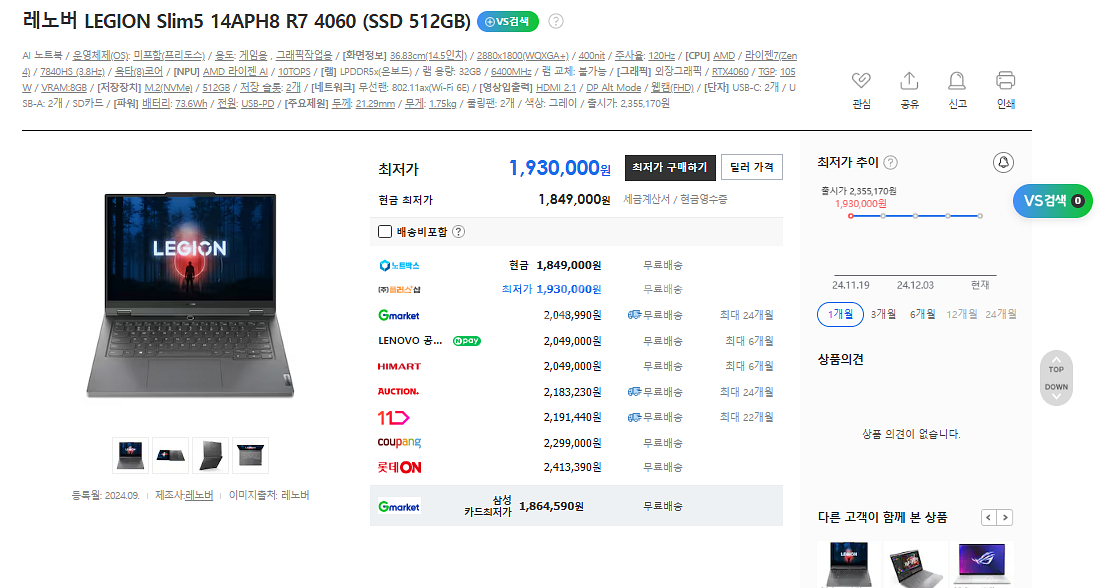
Task: Click AUCTION 2,183,230원 price
Action: [x=572, y=392]
